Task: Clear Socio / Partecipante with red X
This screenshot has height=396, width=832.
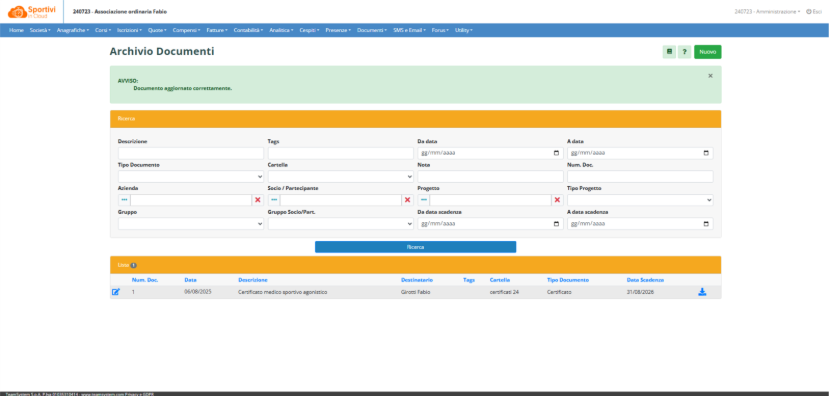Action: pos(408,200)
